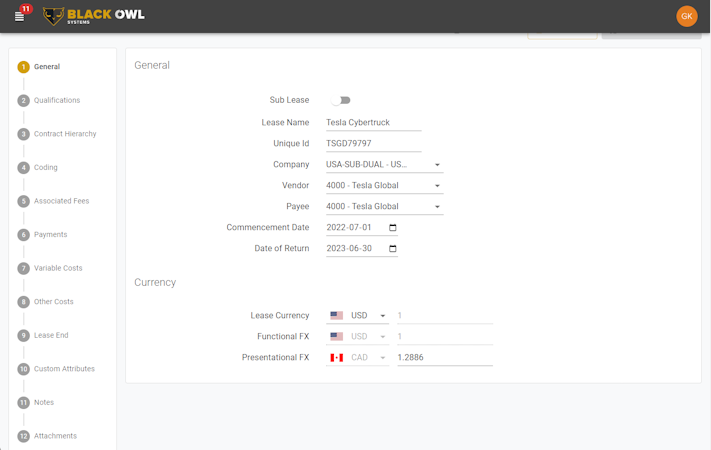Open the Attachments step
Screen dimensions: 711x450
[x=55, y=436]
